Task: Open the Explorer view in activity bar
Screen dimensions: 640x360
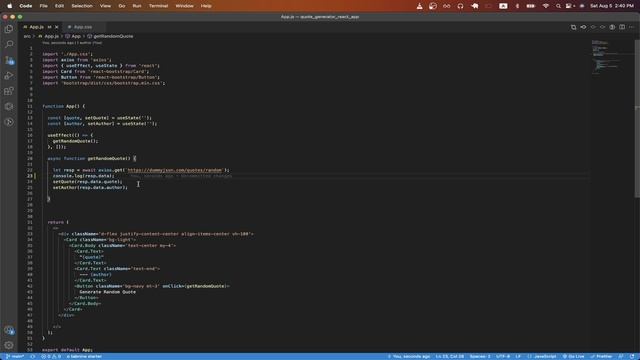Action: [x=9, y=29]
